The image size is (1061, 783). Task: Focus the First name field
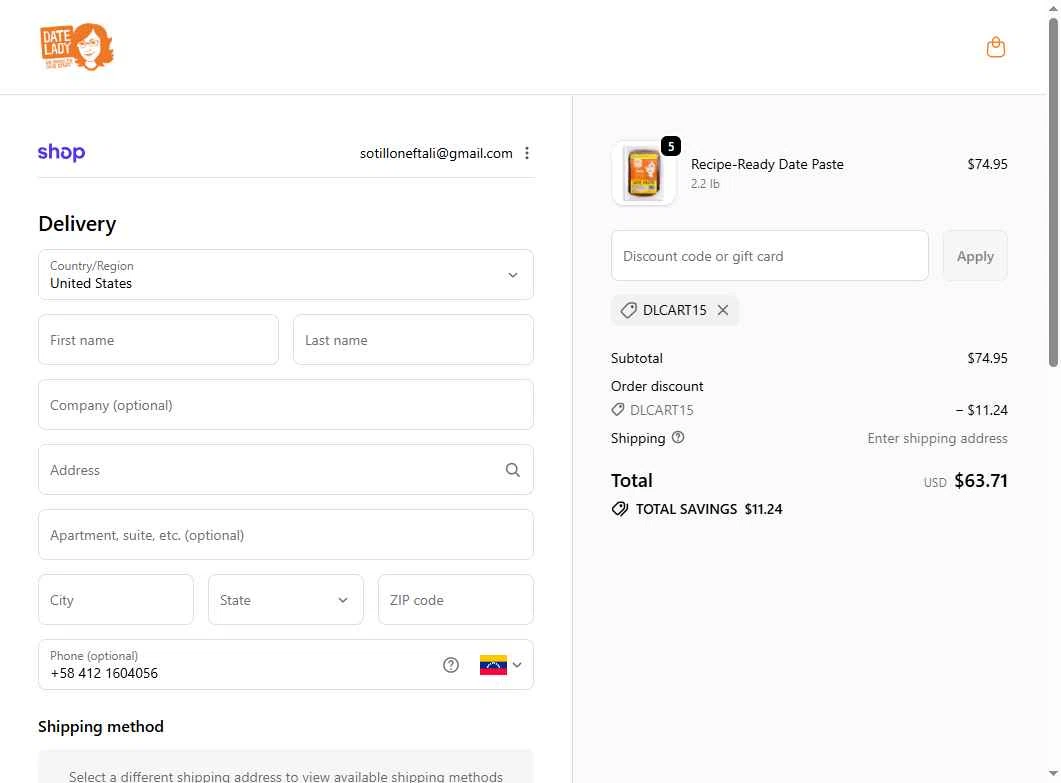pos(158,340)
